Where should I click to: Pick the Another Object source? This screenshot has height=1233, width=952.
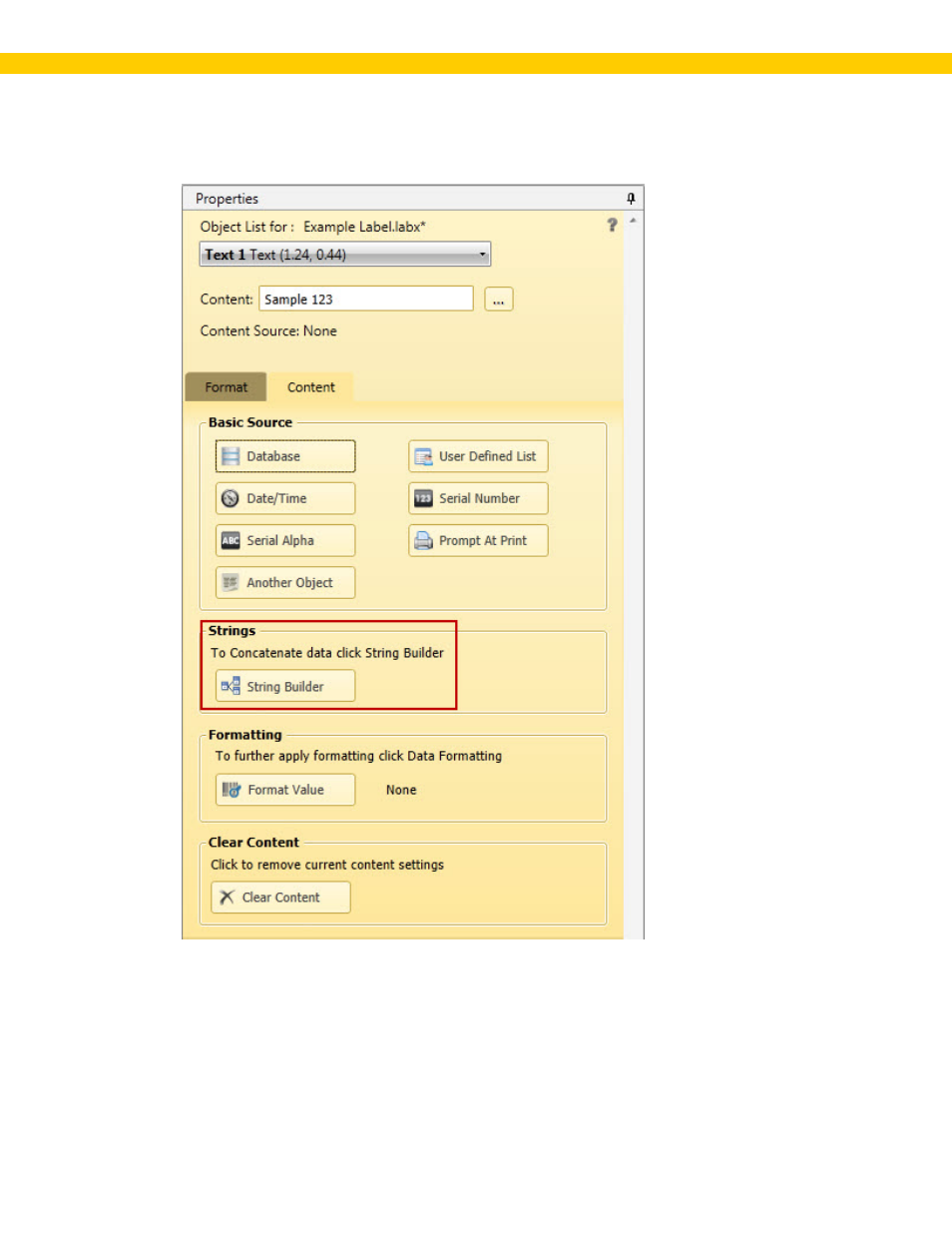(x=285, y=582)
